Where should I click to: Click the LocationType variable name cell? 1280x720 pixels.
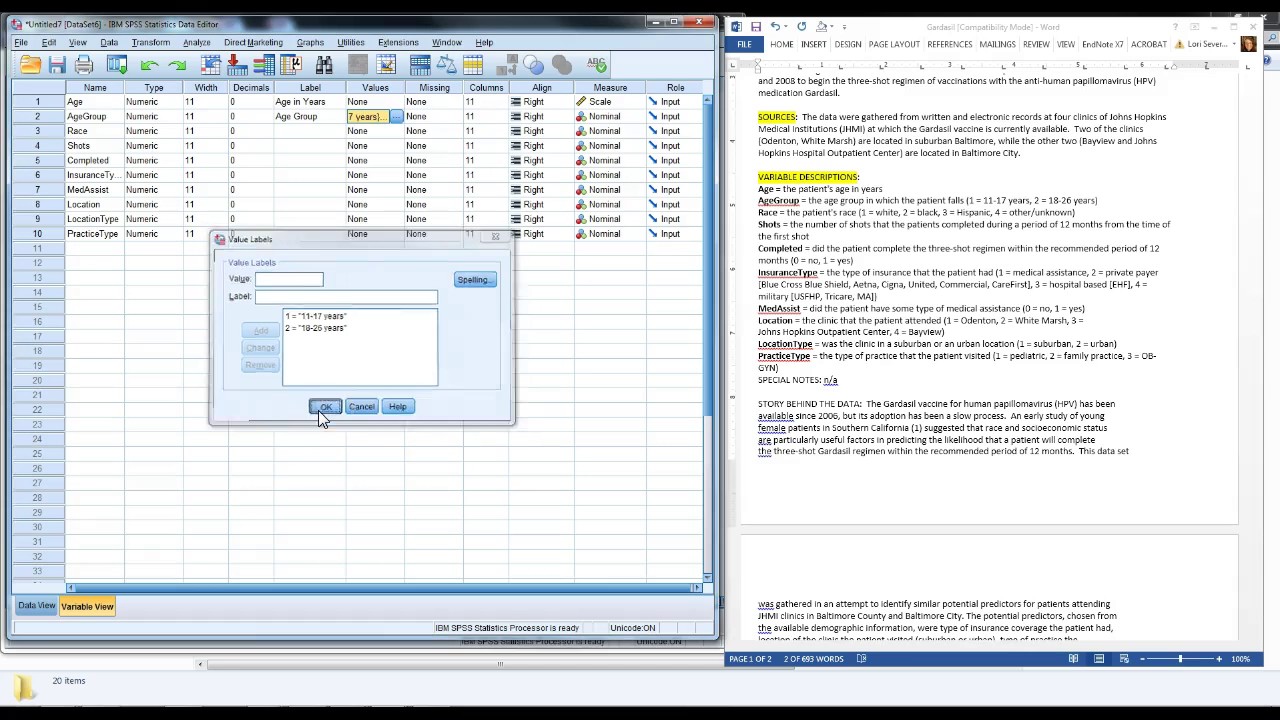pyautogui.click(x=95, y=219)
